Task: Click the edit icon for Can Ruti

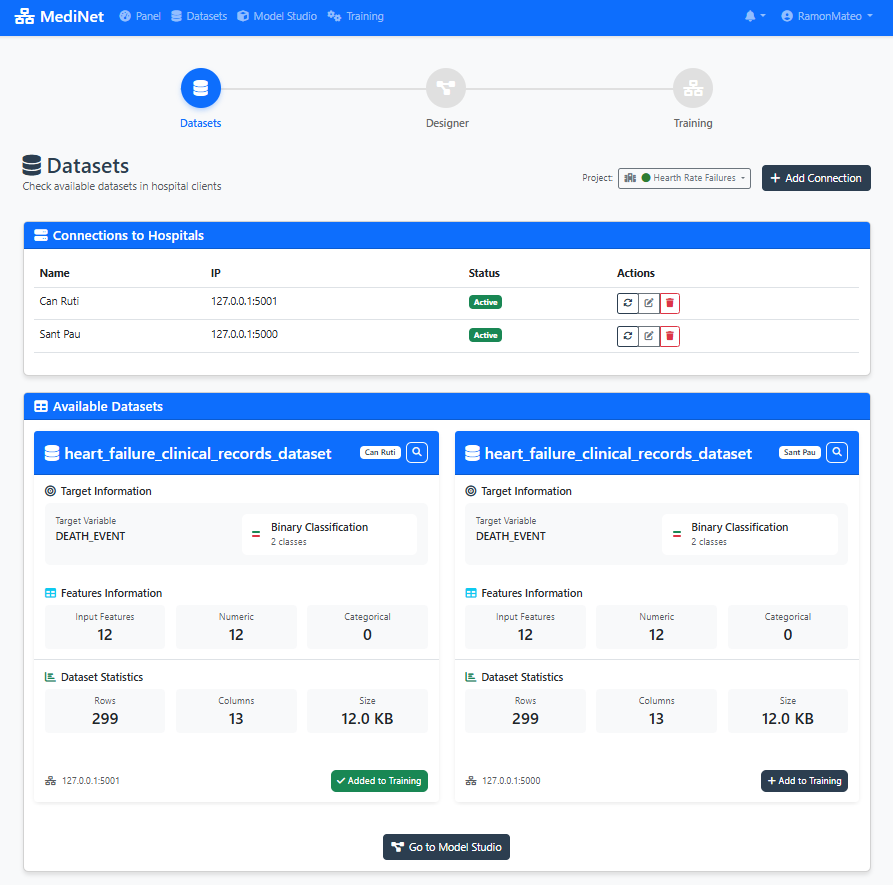Action: point(649,303)
